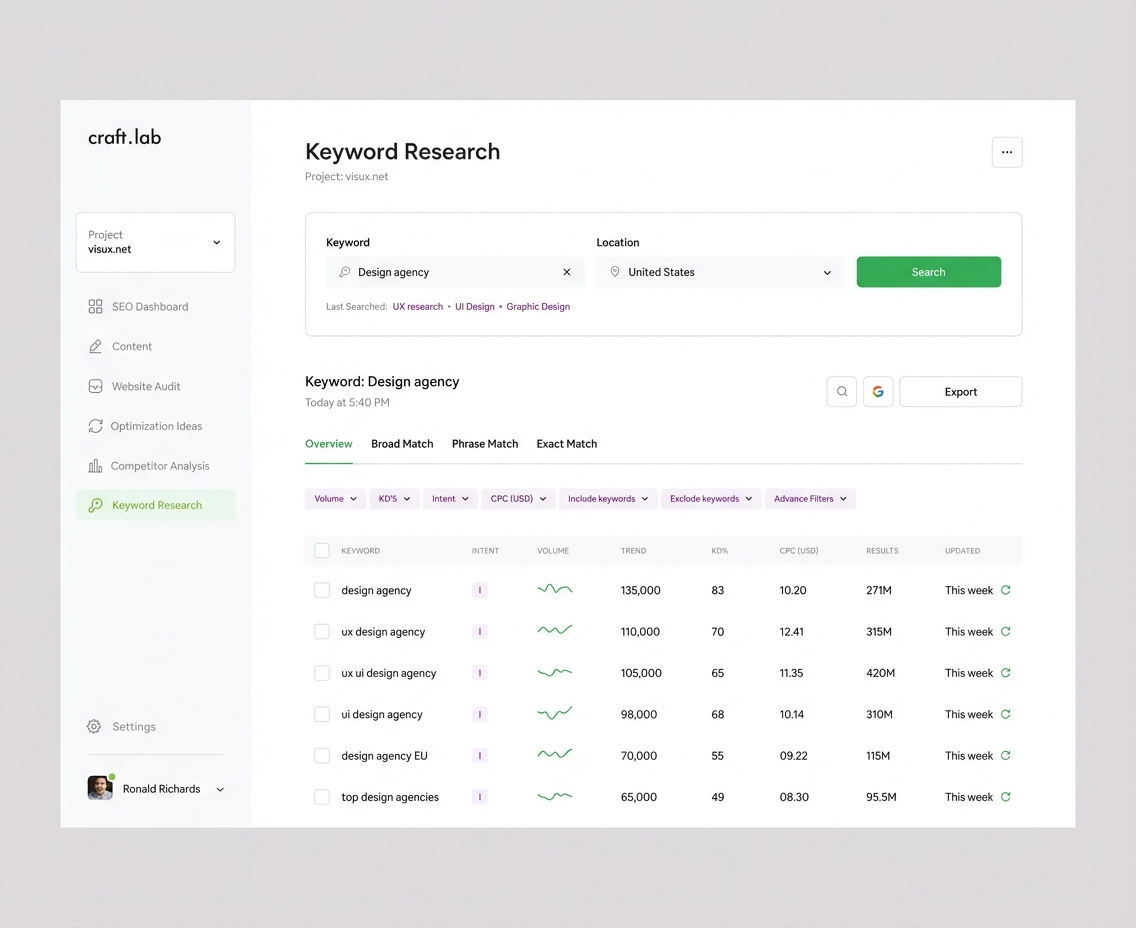The width and height of the screenshot is (1136, 928).
Task: Click the magnifier icon beside Export
Action: [842, 392]
